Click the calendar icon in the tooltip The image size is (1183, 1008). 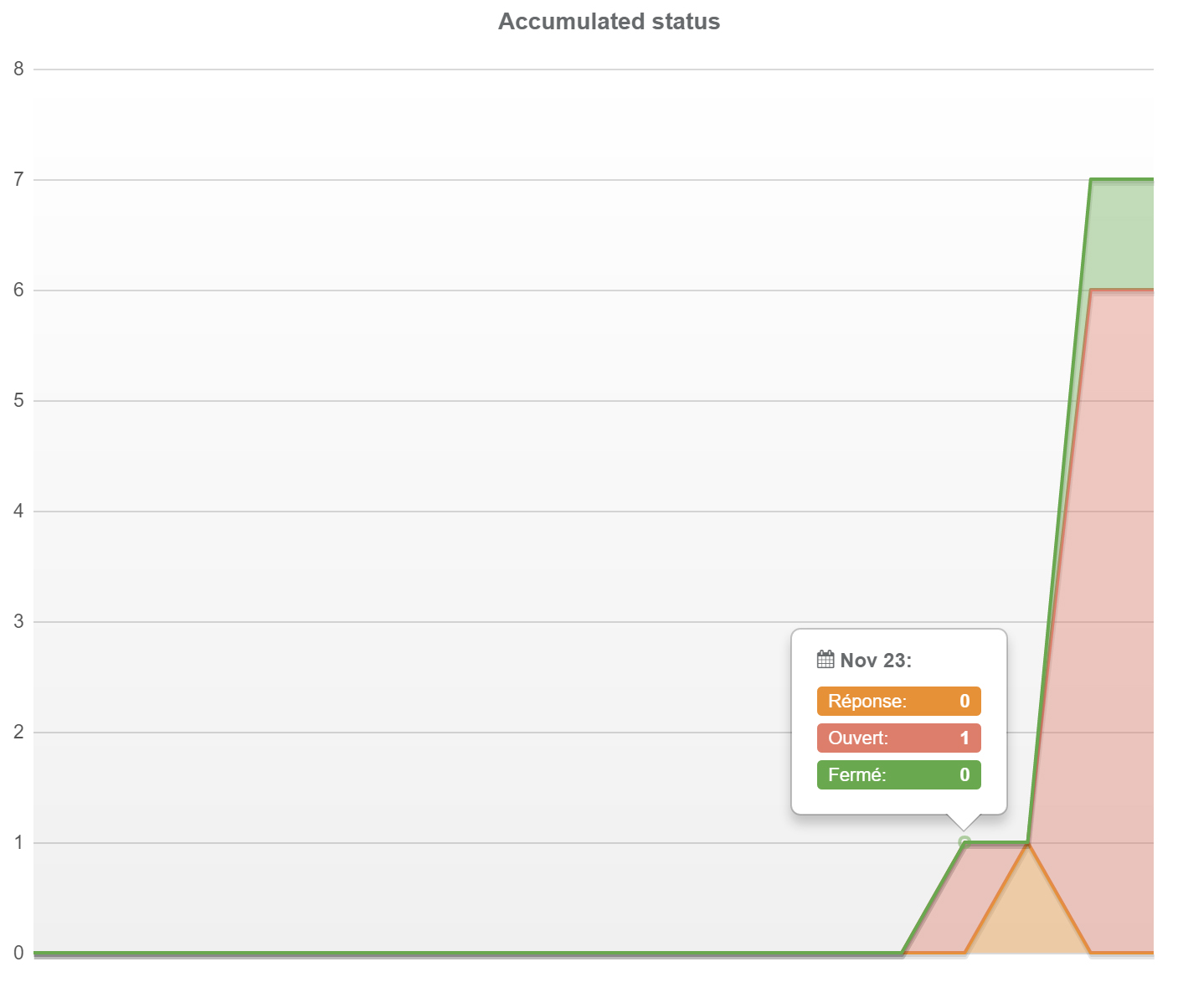826,660
